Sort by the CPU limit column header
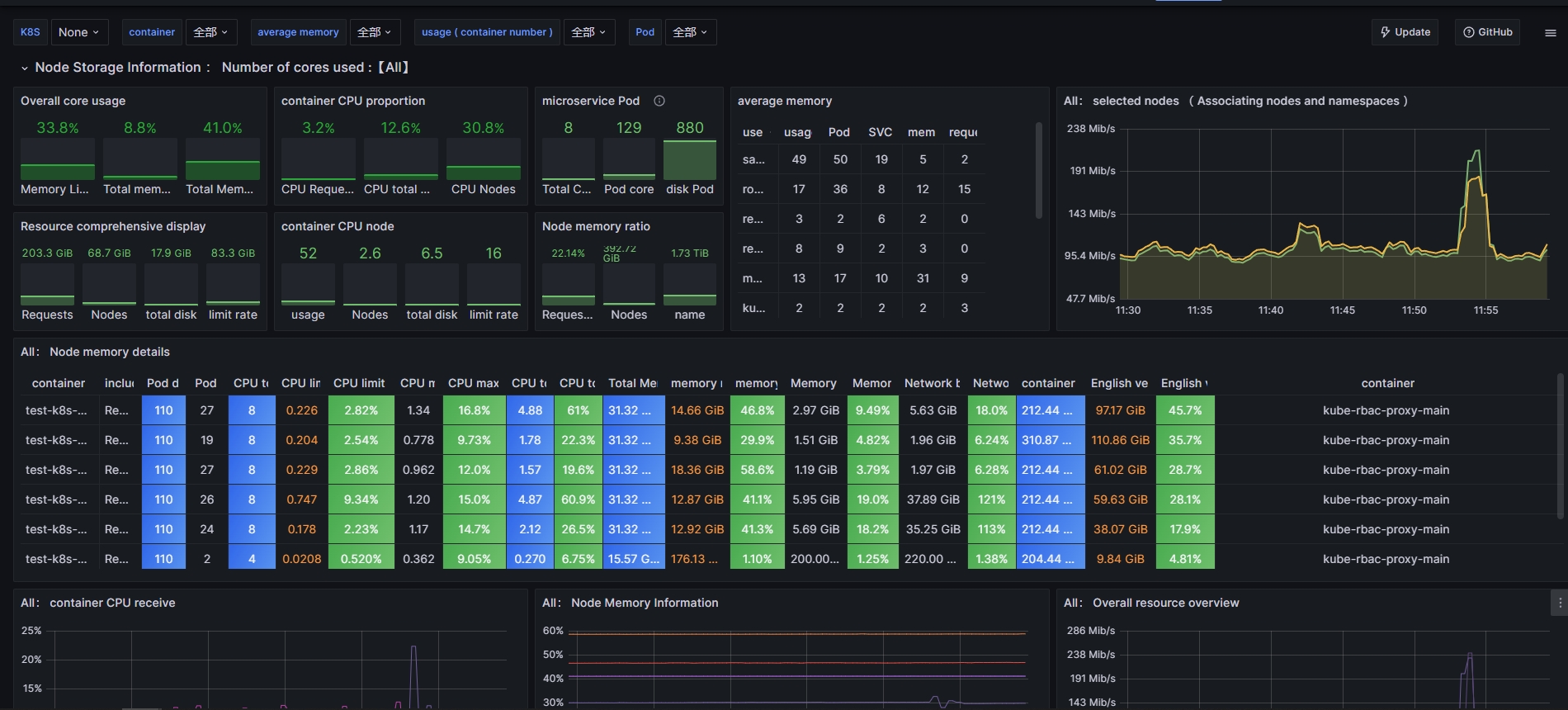 (x=359, y=383)
